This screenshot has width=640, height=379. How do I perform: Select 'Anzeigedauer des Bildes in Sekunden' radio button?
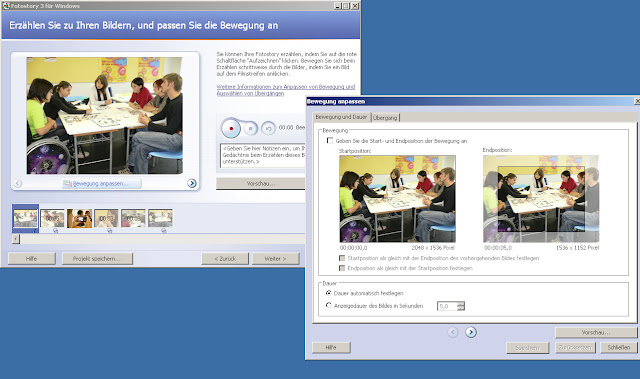pos(329,305)
